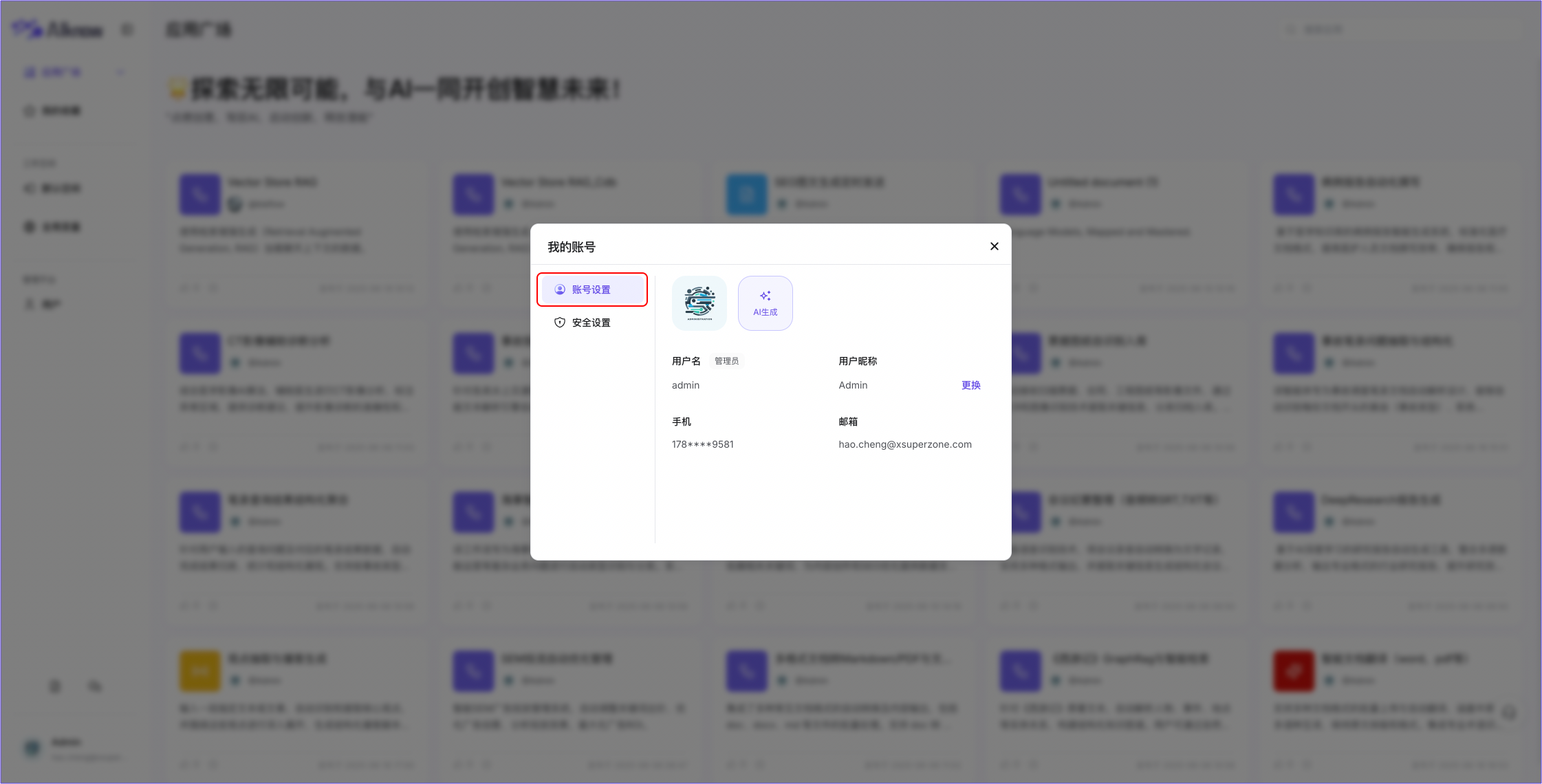Click the left small icon above sidebar avatar

55,686
